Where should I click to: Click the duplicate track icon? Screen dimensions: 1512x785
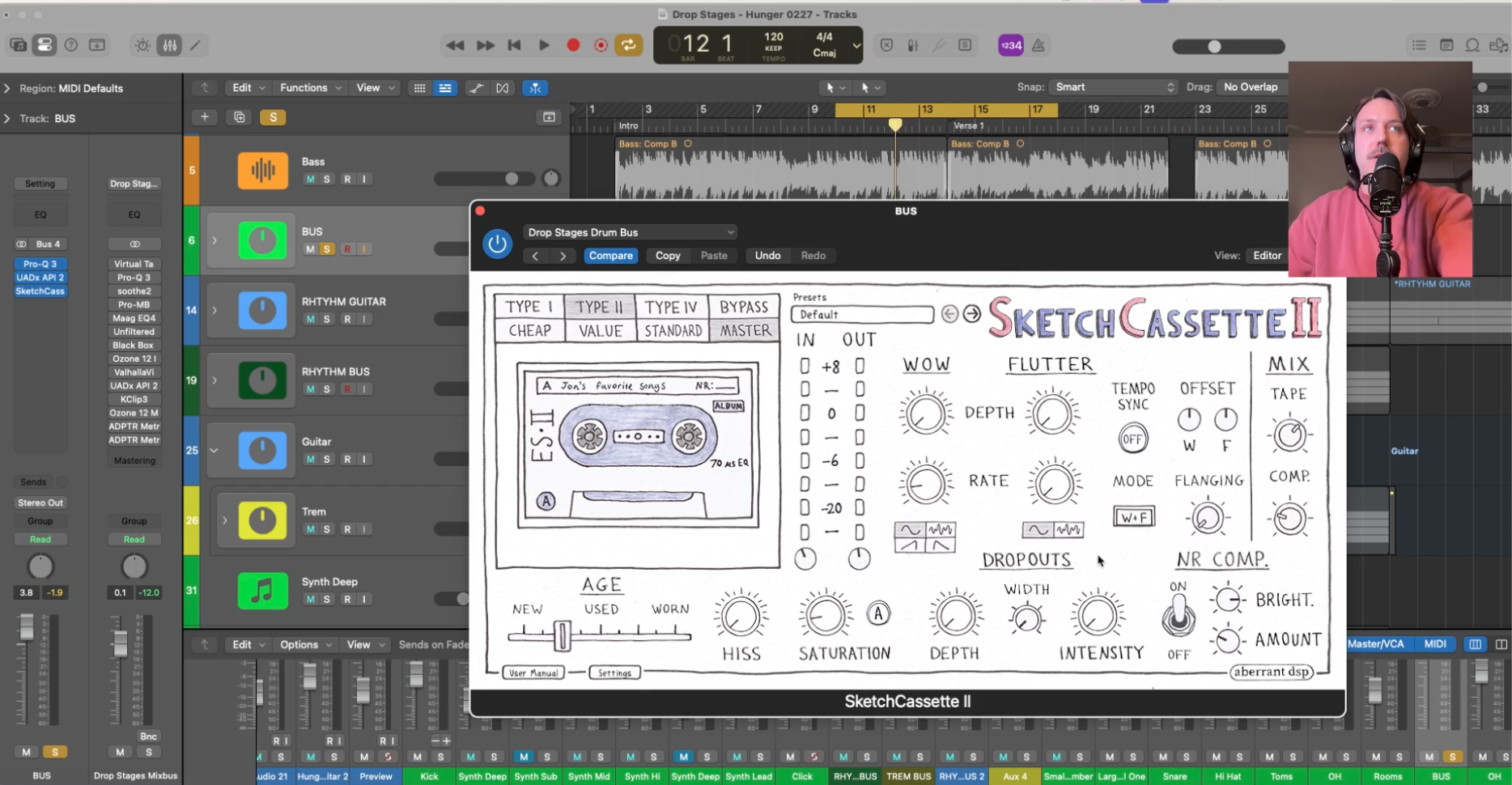click(240, 117)
